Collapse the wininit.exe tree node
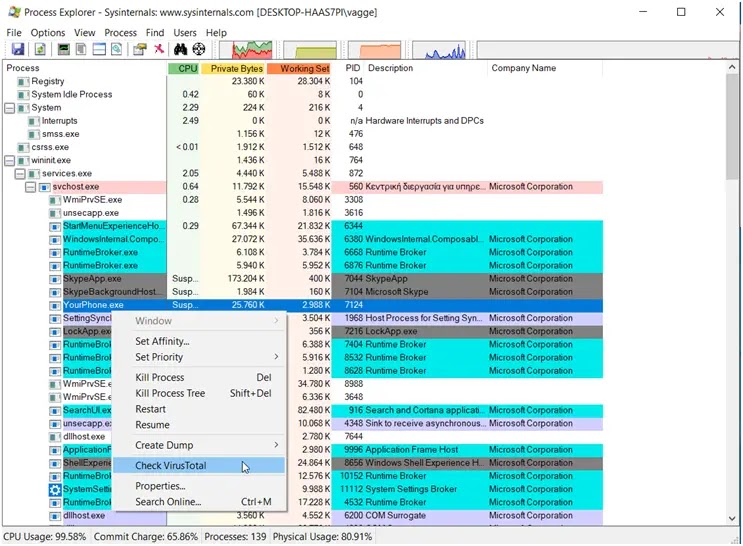Image resolution: width=743 pixels, height=546 pixels. pos(9,161)
